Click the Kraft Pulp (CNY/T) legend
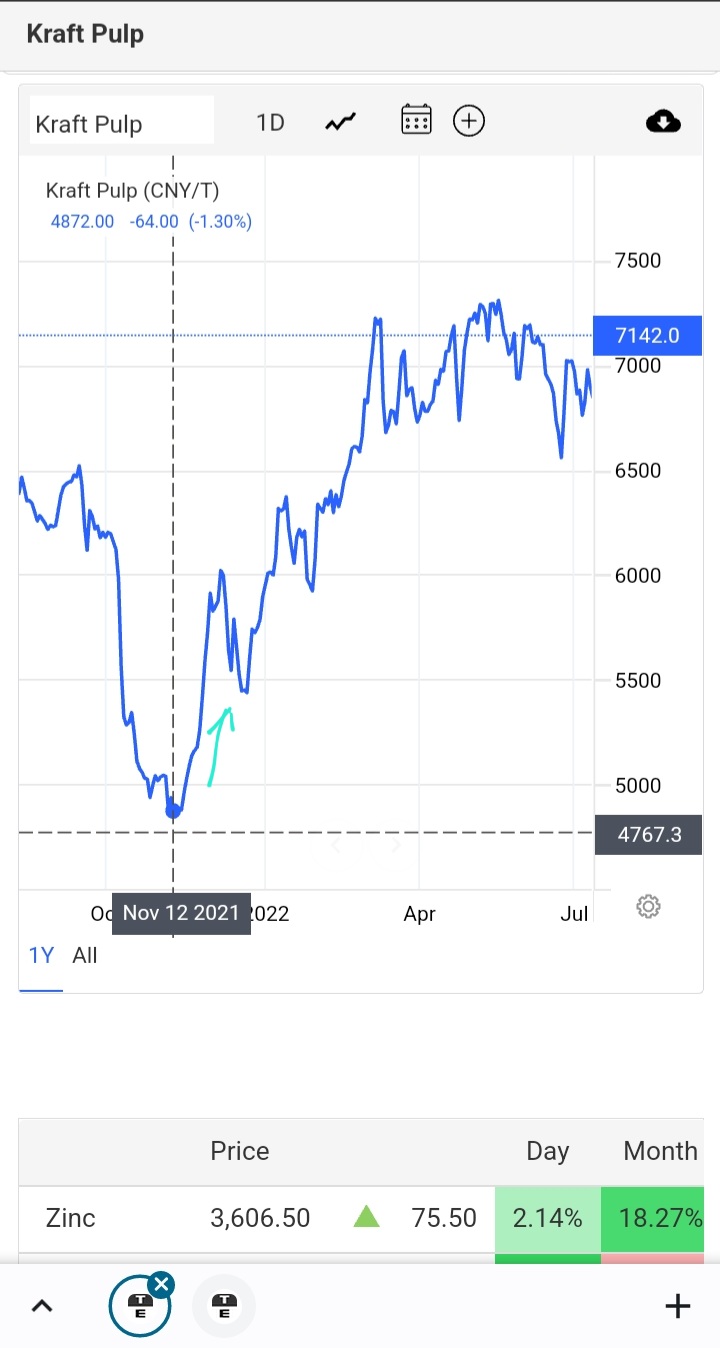The height and width of the screenshot is (1348, 720). 132,190
